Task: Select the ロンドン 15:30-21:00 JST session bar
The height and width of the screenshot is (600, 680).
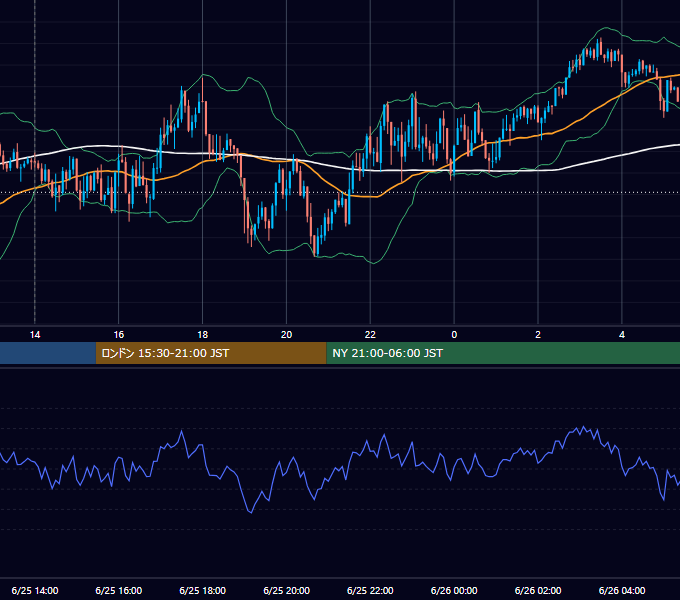Action: click(211, 353)
